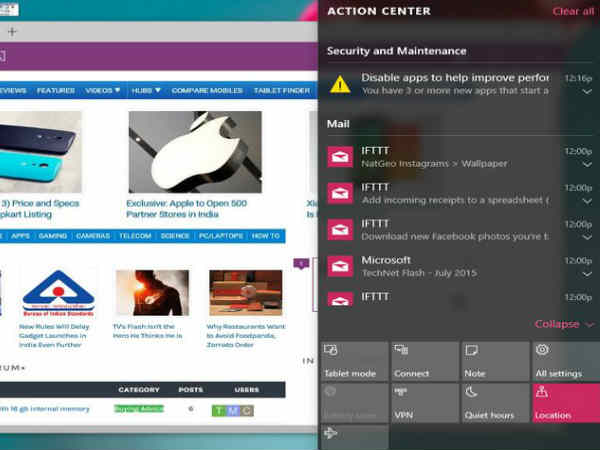
Task: Open 'Price and Specs' Flipkart listing article
Action: [40, 209]
